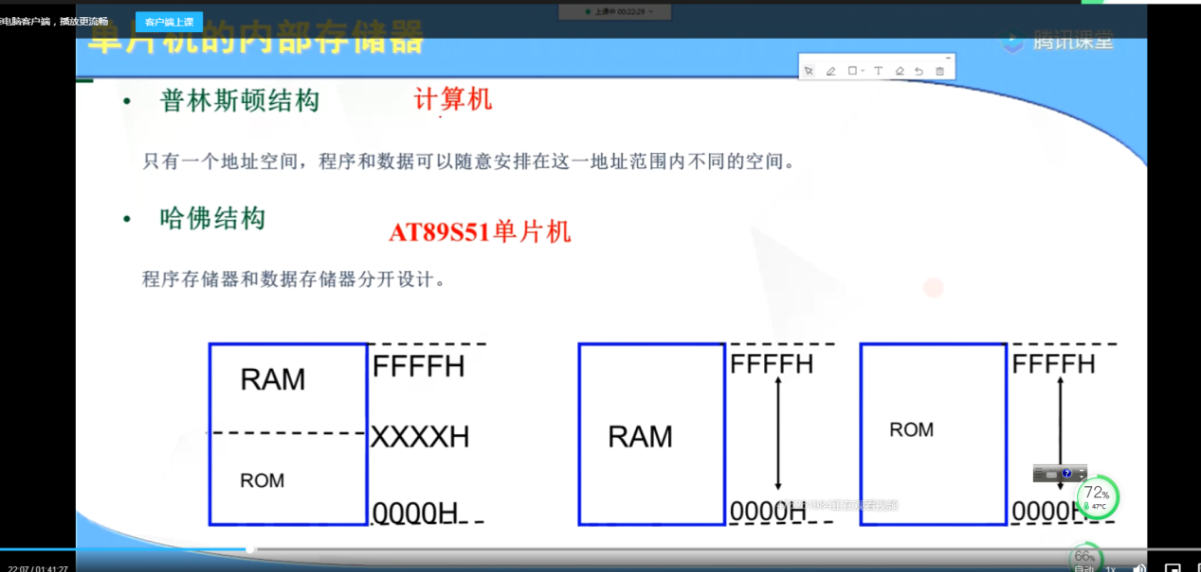Click the 72% temperature monitor widget

pos(1097,497)
